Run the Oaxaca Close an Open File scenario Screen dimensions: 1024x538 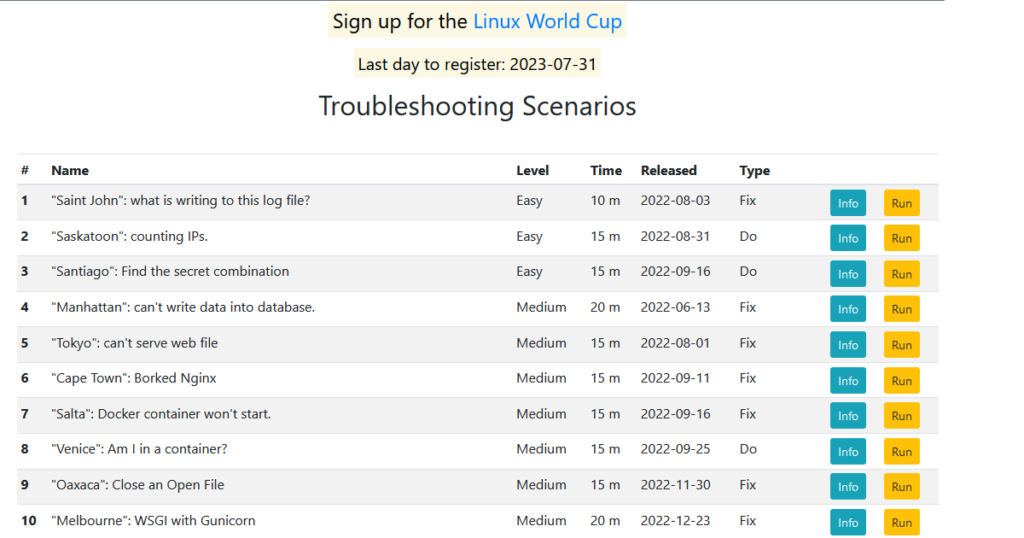[x=901, y=487]
